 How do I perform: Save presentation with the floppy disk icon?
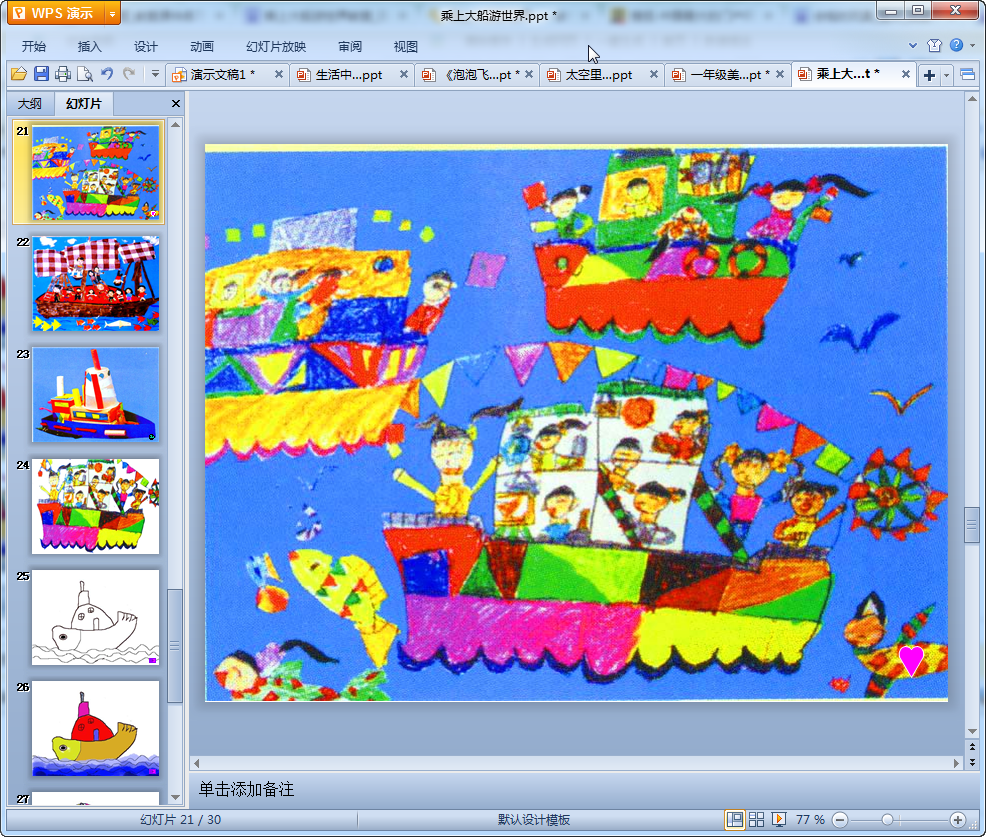[x=41, y=74]
